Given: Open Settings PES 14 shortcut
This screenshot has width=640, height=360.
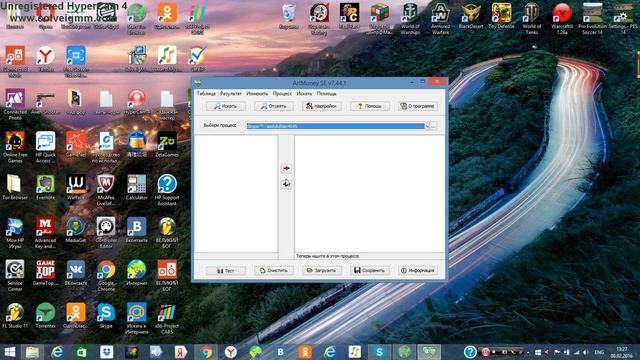Looking at the screenshot, I should coord(623,18).
